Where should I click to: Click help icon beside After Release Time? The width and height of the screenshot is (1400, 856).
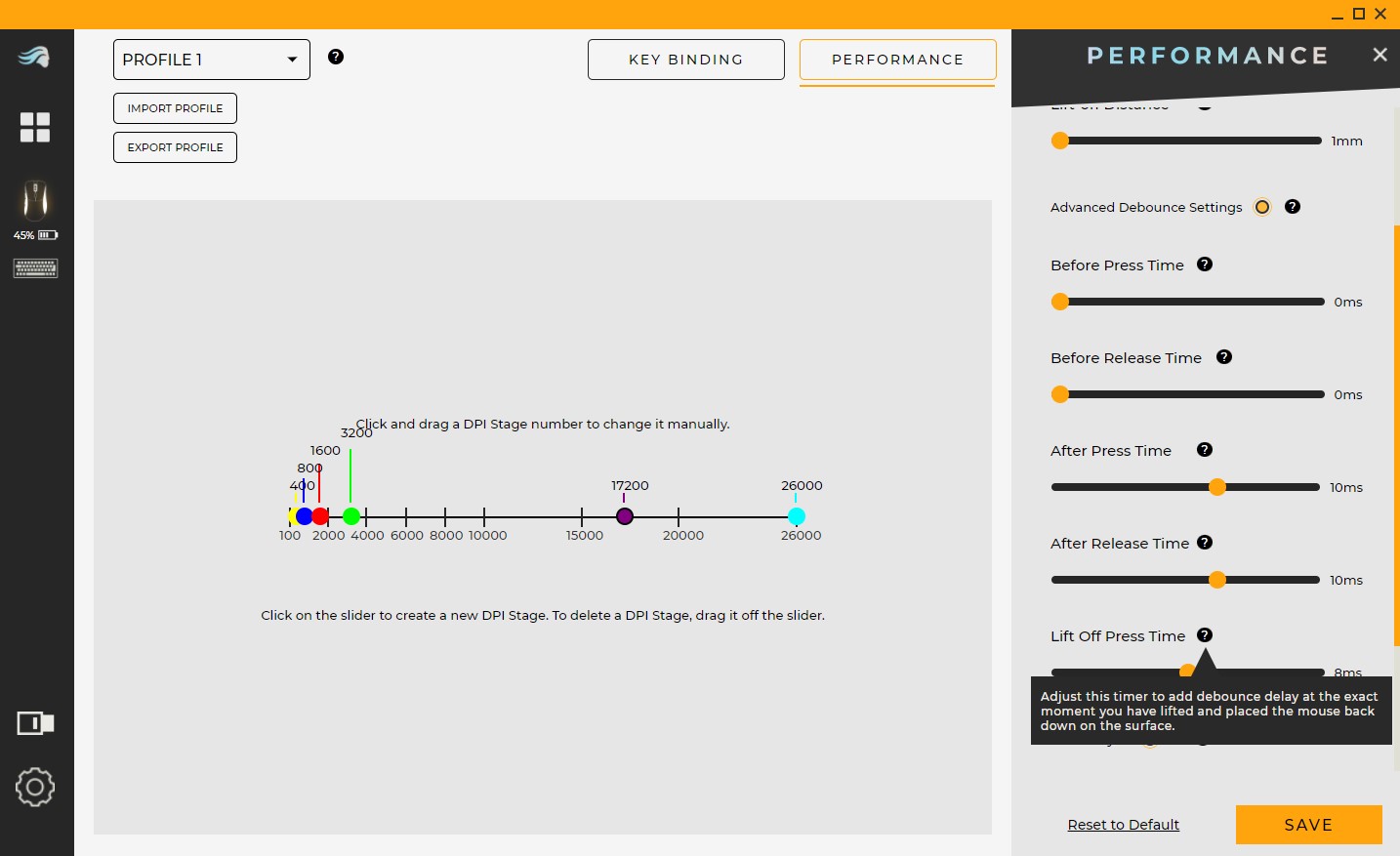point(1205,543)
